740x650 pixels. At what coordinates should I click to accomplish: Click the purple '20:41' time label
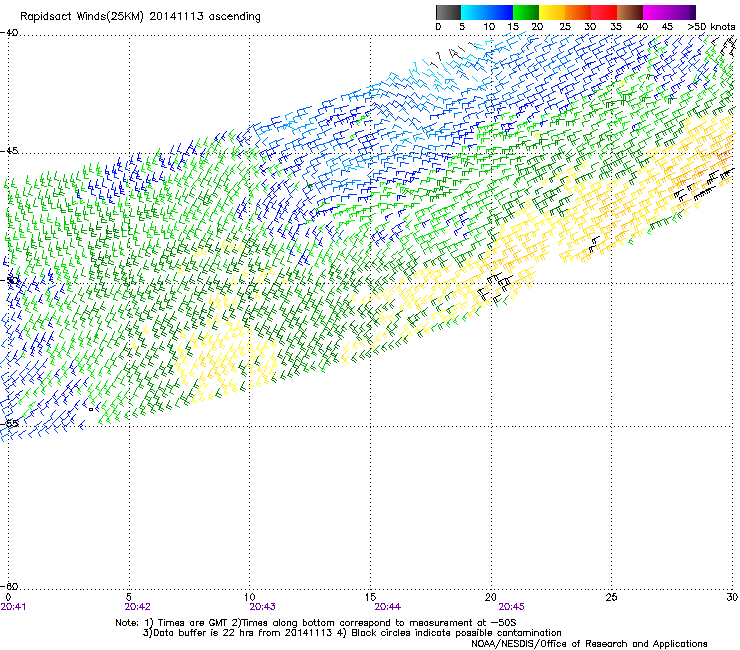click(x=13, y=607)
